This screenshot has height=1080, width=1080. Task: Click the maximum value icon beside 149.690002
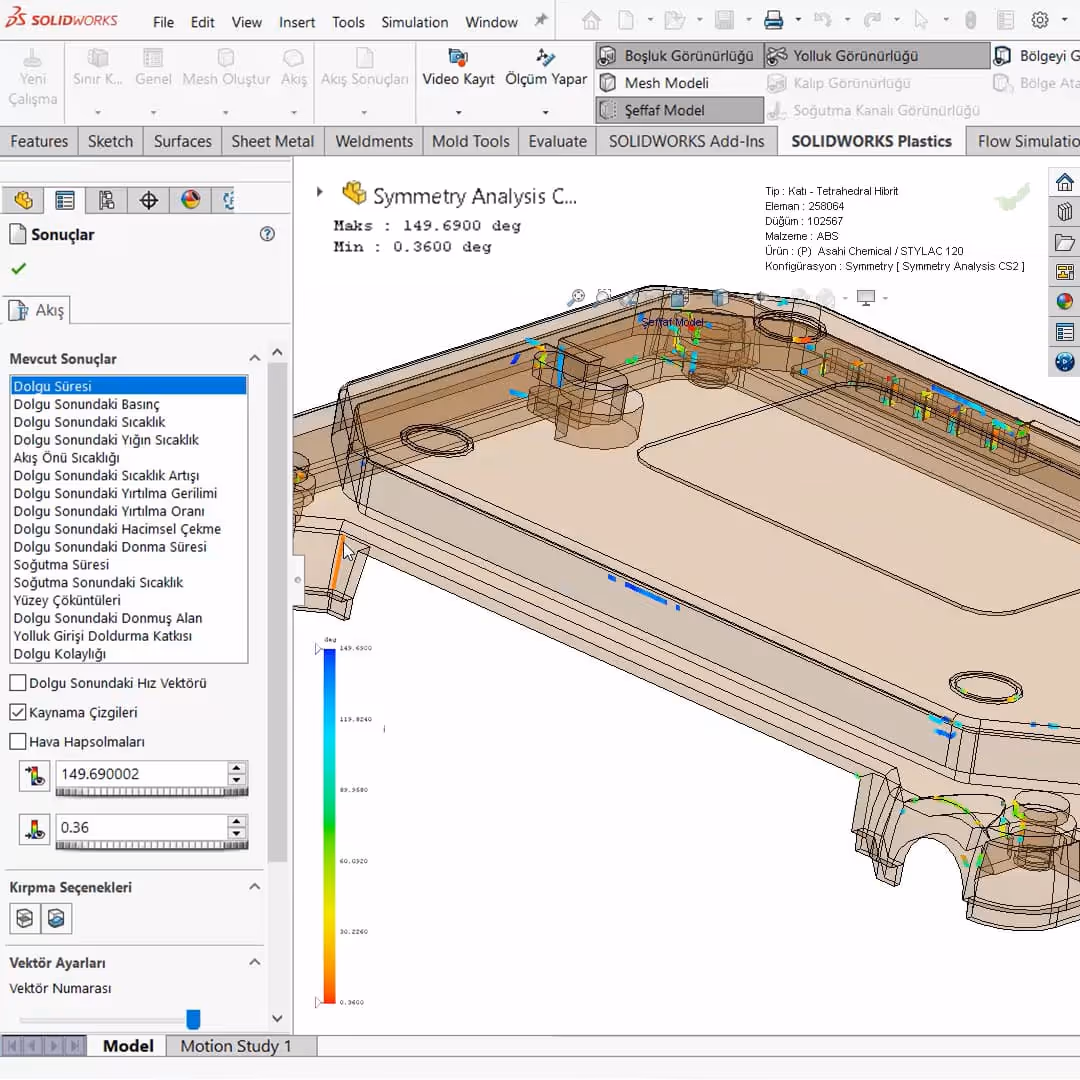(x=34, y=776)
